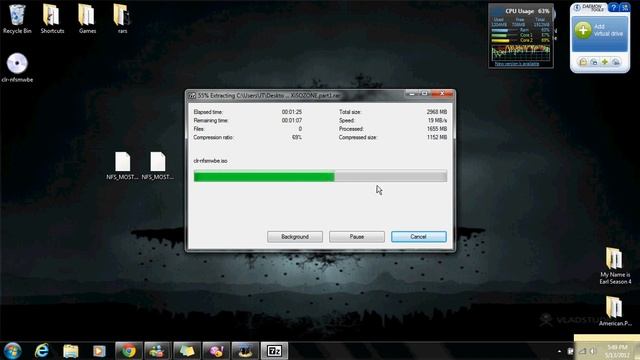Click the Compressed size value 1152 MB
640x360 pixels.
tap(437, 138)
